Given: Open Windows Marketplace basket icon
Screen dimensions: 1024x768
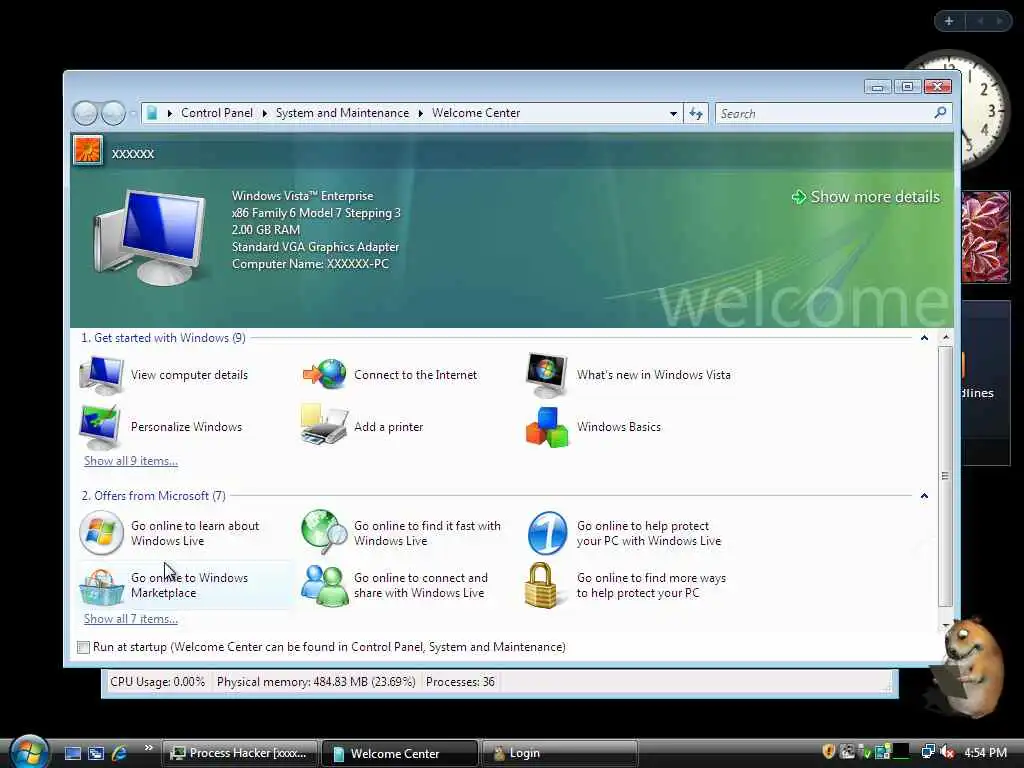Looking at the screenshot, I should tap(101, 586).
